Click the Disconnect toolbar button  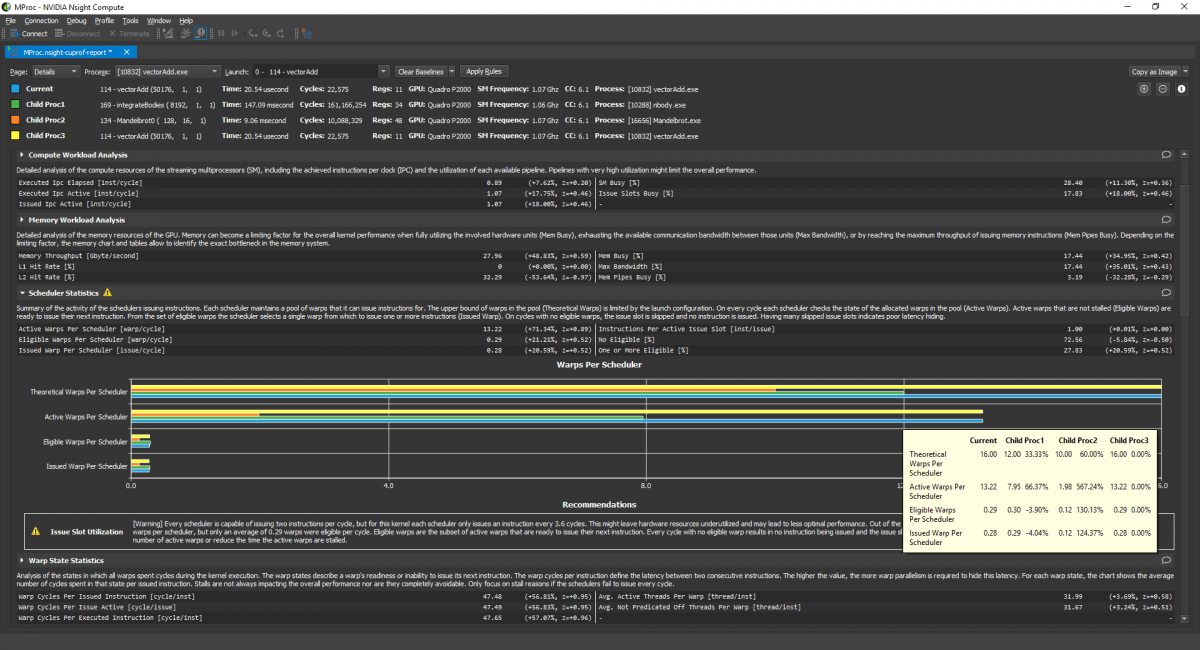[x=77, y=33]
